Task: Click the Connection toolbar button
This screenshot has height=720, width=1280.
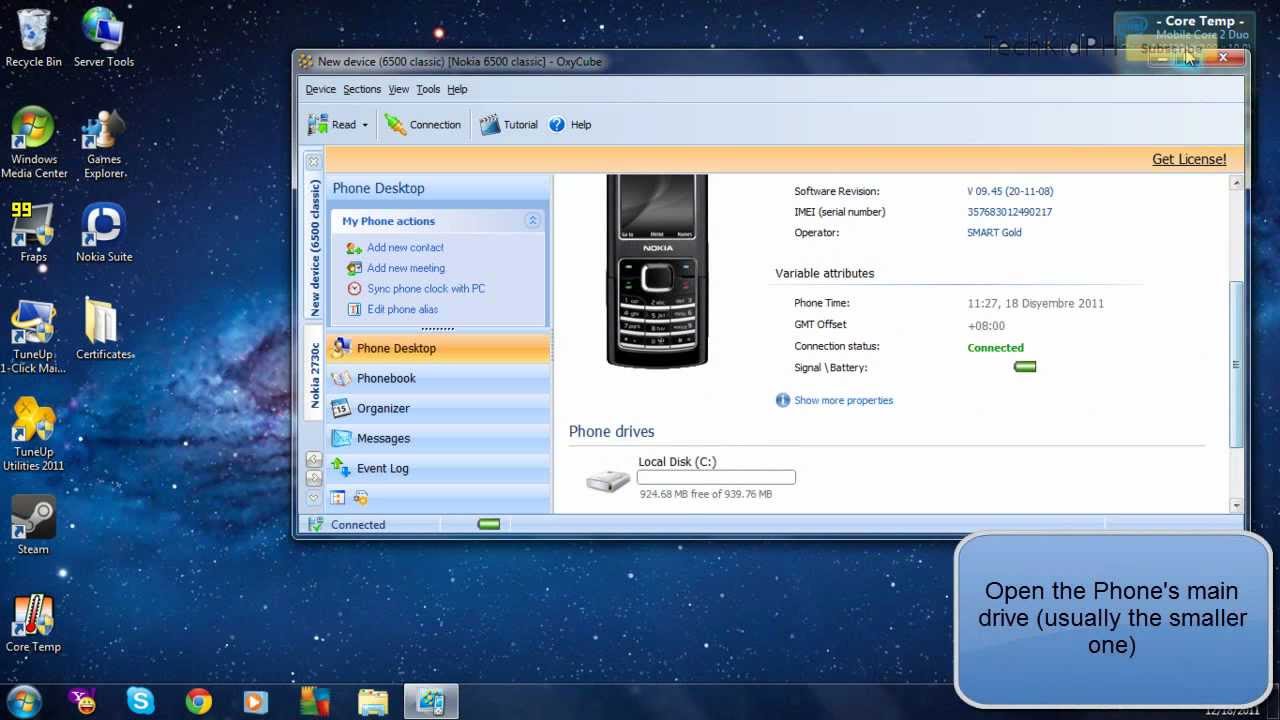Action: [x=423, y=125]
